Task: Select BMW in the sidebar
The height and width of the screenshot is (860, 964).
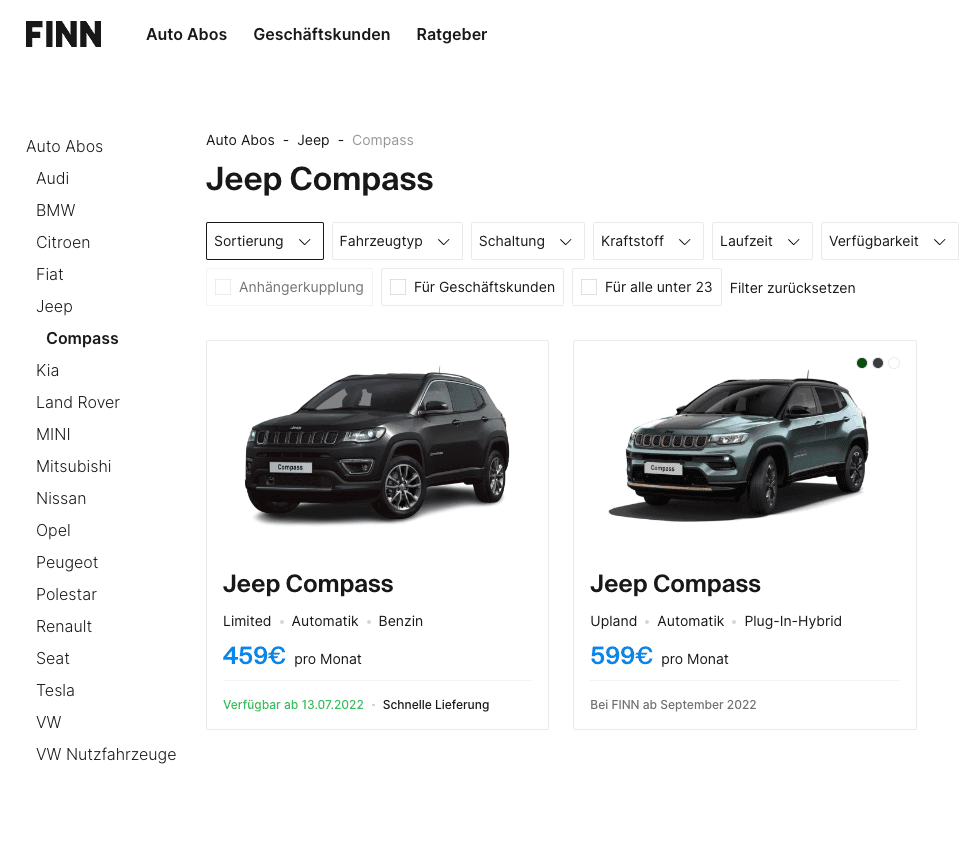Action: coord(55,210)
